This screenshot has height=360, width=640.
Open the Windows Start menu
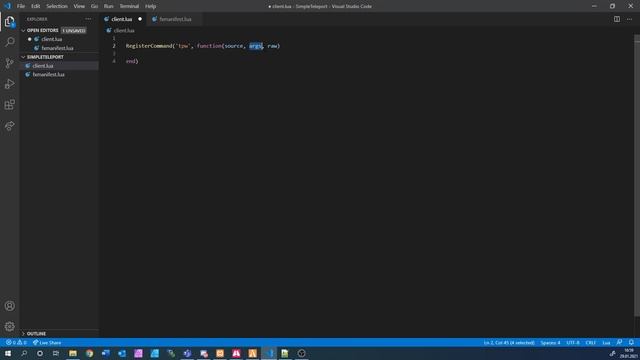[x=7, y=353]
